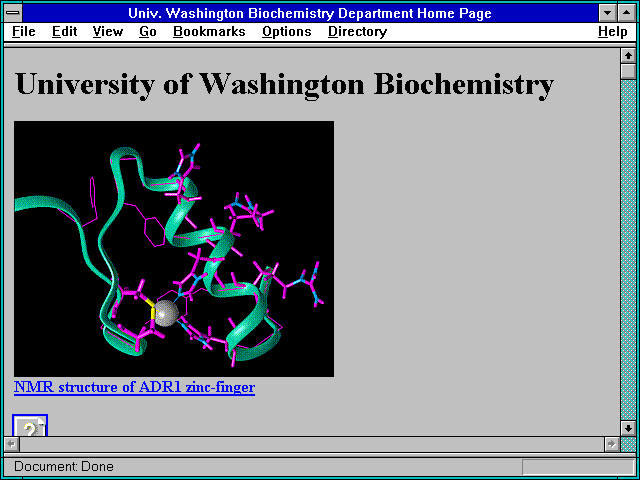Click the vertical scrollbar thumb
Screen dimensions: 640x480
click(628, 71)
